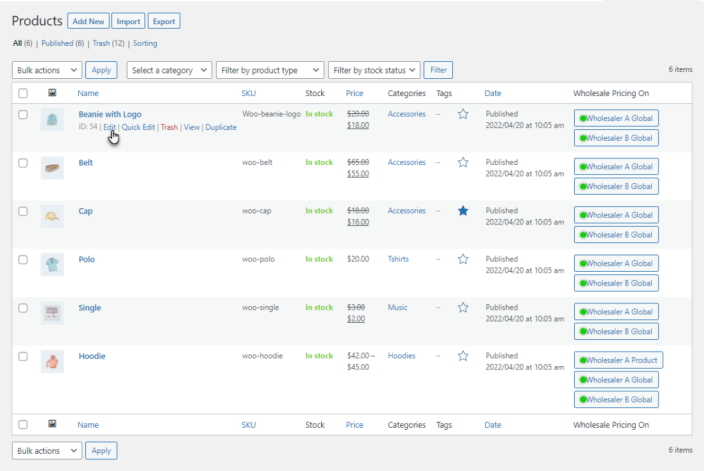Toggle featured star for Beanie with Logo
Image resolution: width=704 pixels, height=471 pixels.
pos(463,115)
